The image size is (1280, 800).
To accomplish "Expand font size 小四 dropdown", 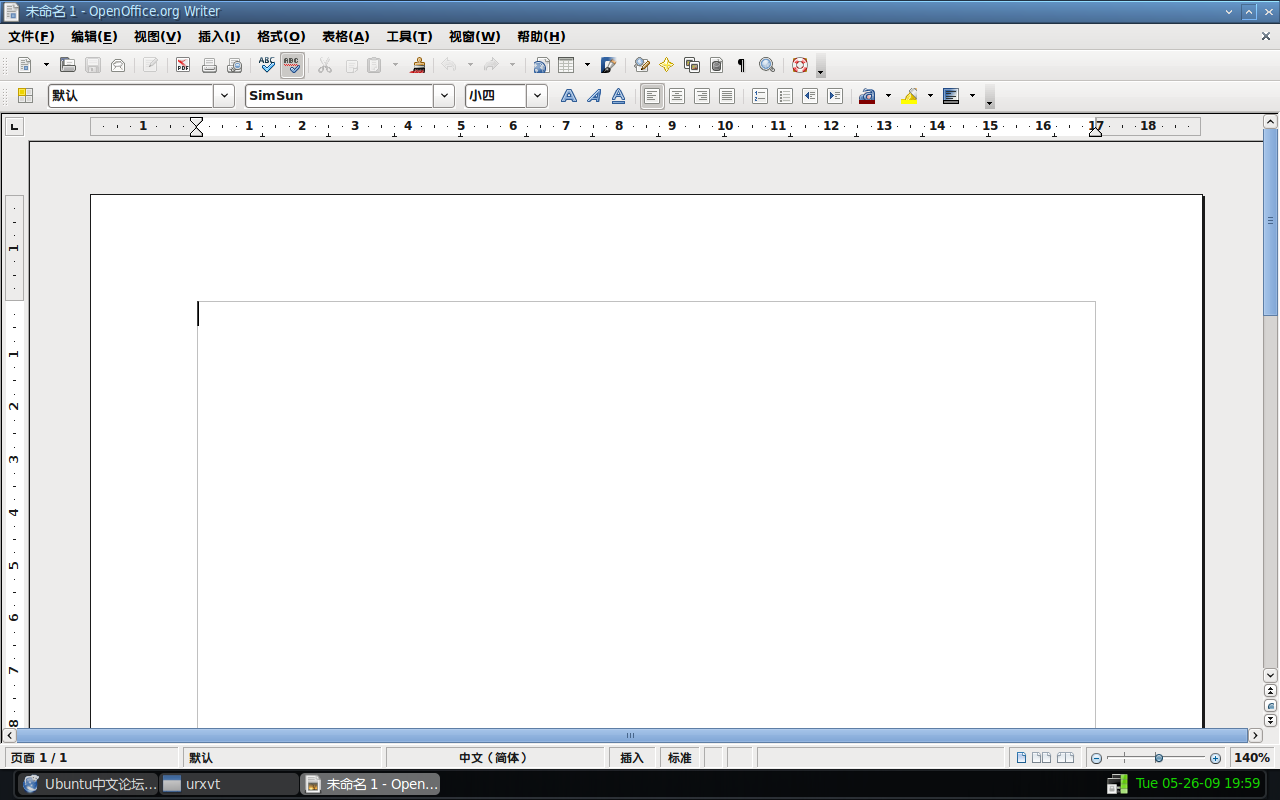I will click(537, 96).
